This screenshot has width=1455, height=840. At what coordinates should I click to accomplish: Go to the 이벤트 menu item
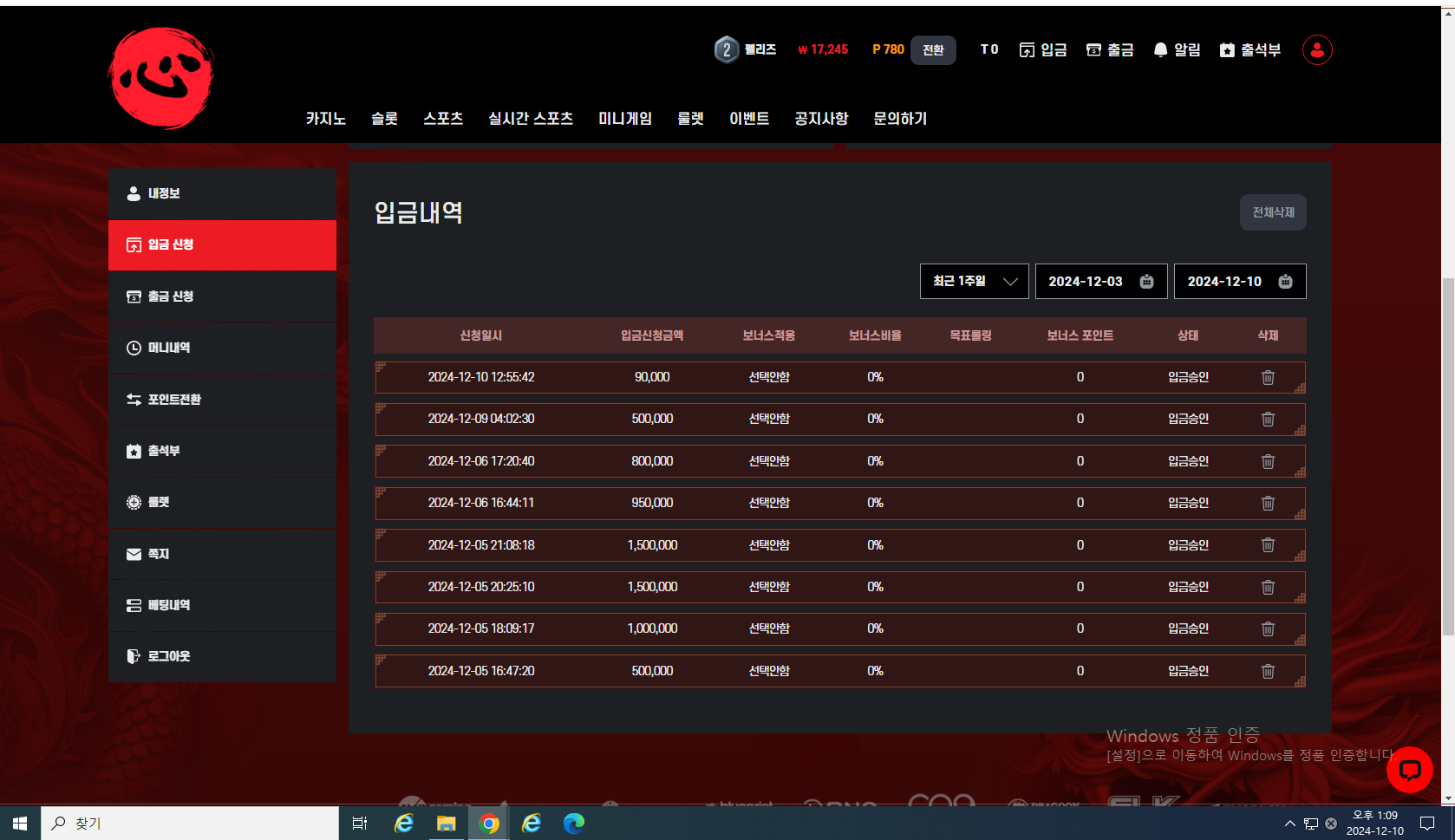[x=748, y=119]
